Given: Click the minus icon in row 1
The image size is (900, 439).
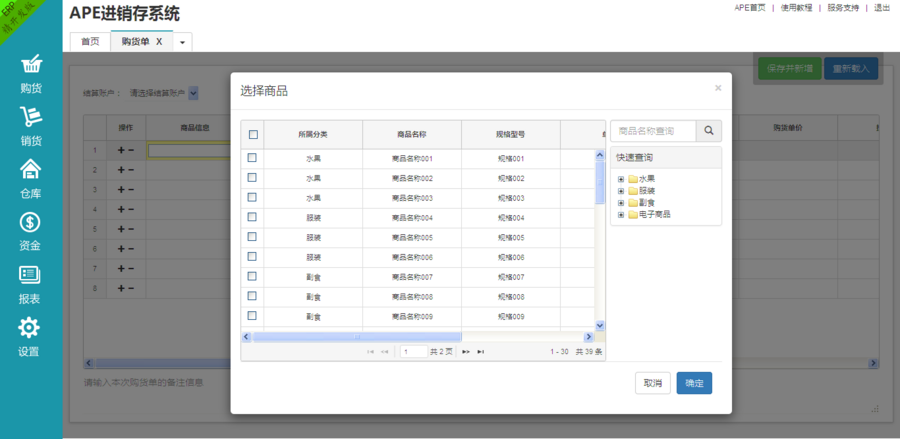Looking at the screenshot, I should coord(131,150).
